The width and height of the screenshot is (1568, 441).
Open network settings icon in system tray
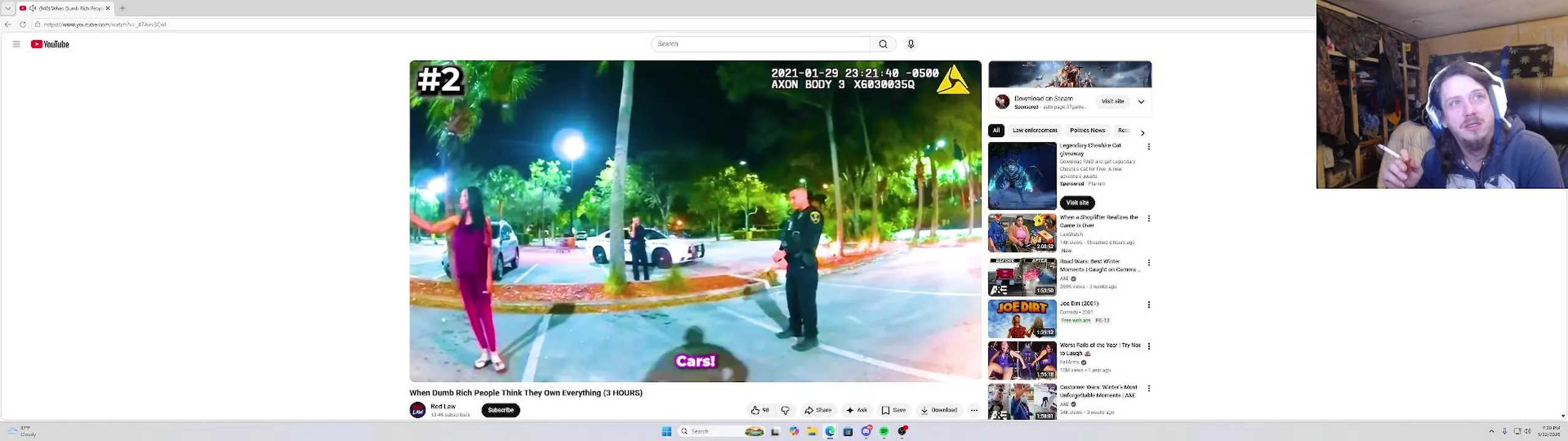coord(1517,431)
